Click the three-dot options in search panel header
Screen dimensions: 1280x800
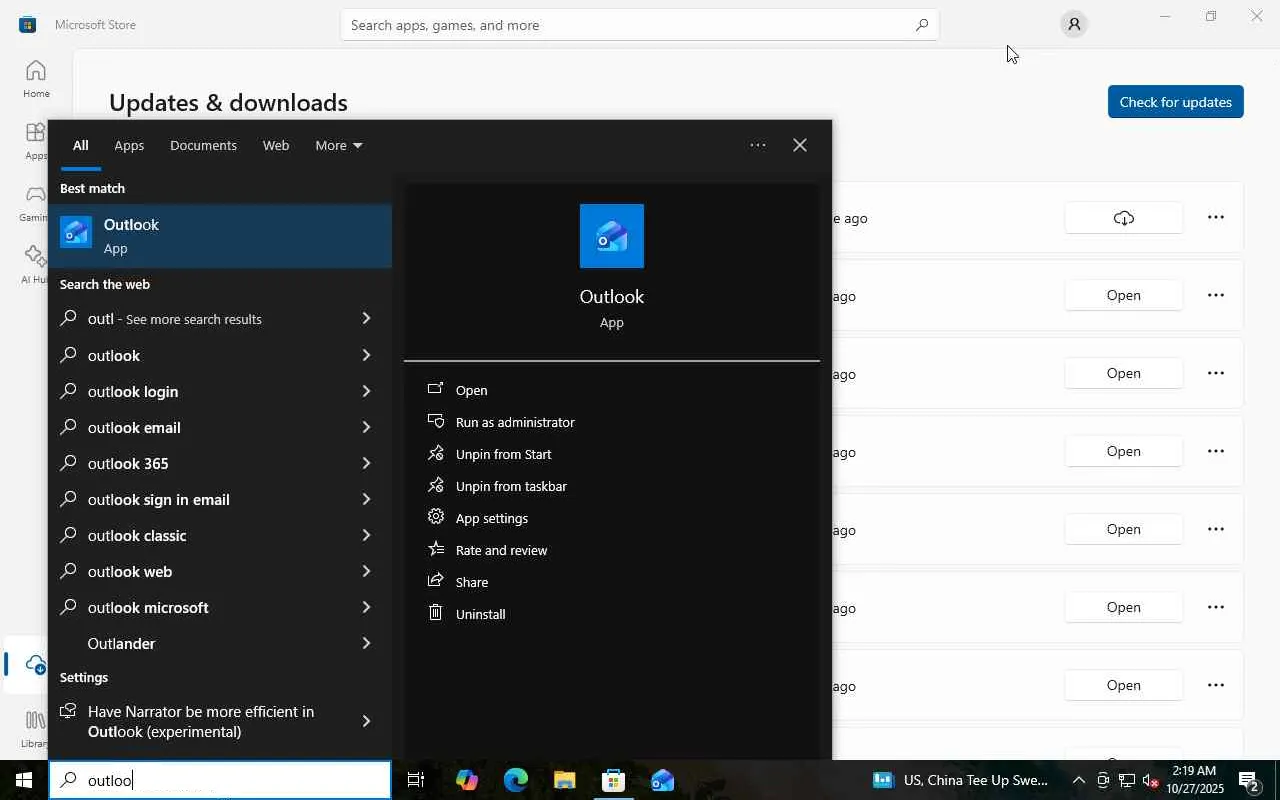[x=758, y=145]
